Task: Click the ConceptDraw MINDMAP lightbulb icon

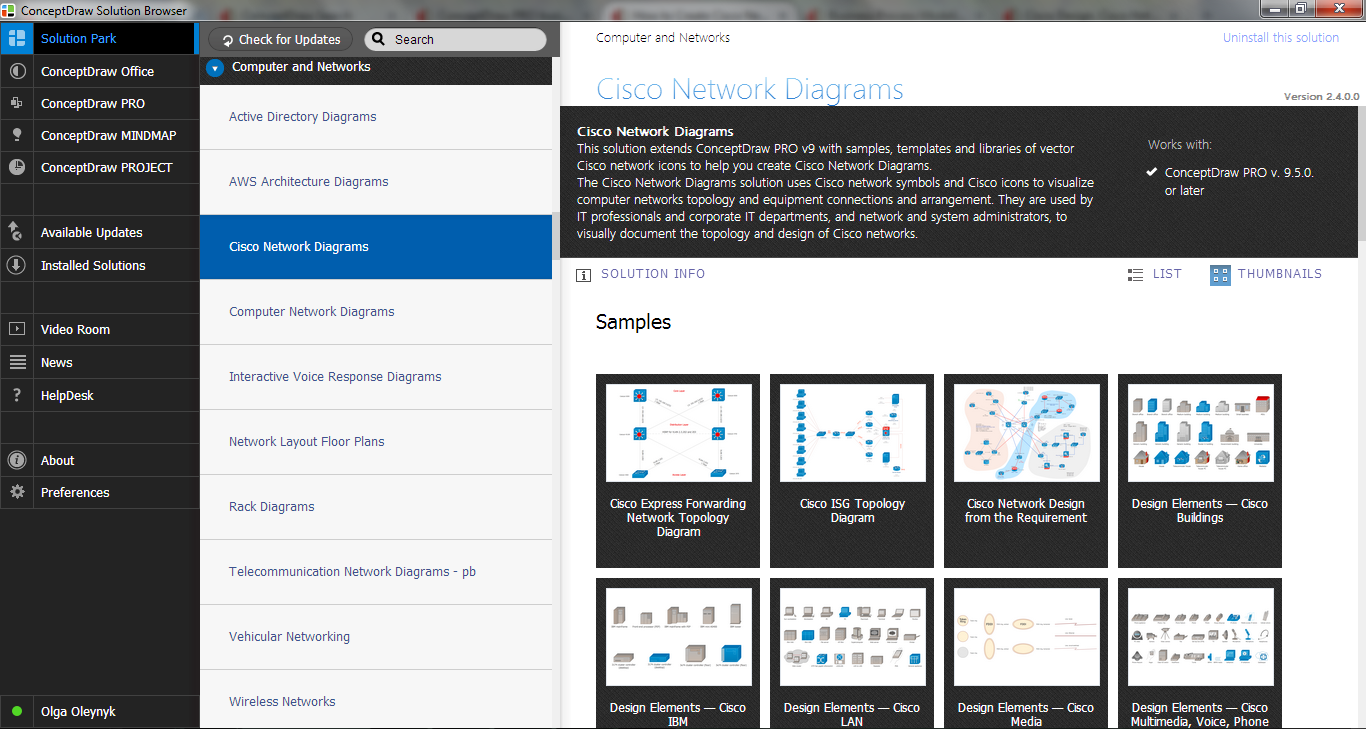Action: point(17,136)
